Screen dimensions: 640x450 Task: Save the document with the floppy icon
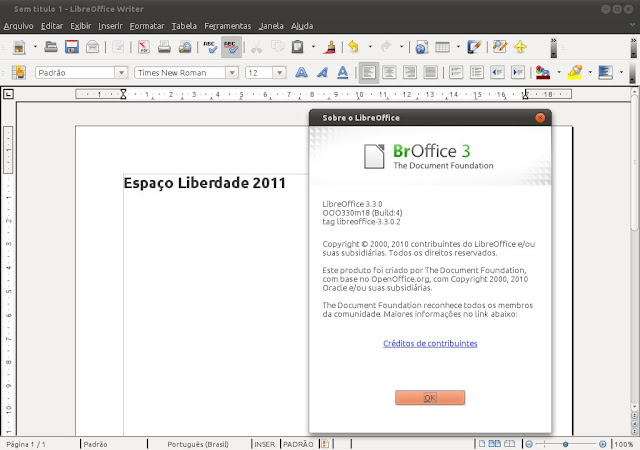click(x=72, y=47)
